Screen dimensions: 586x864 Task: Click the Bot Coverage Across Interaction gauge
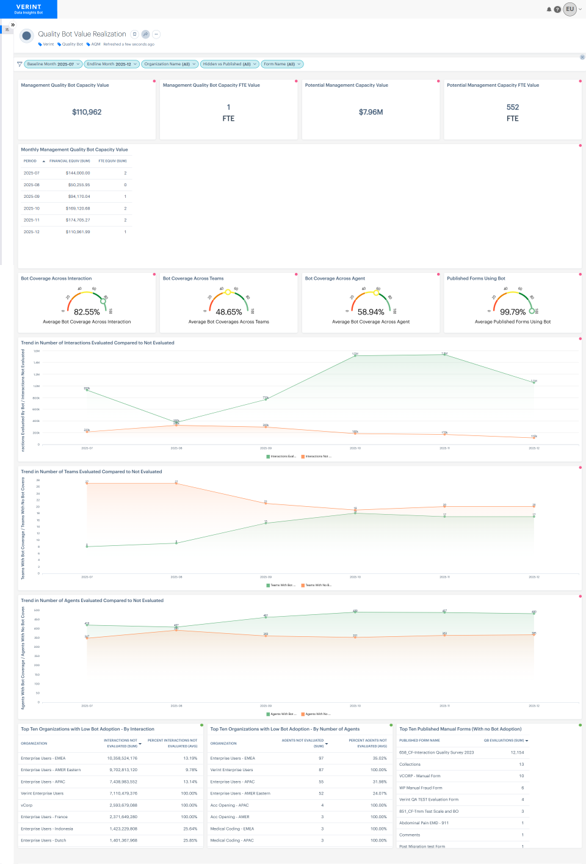87,301
